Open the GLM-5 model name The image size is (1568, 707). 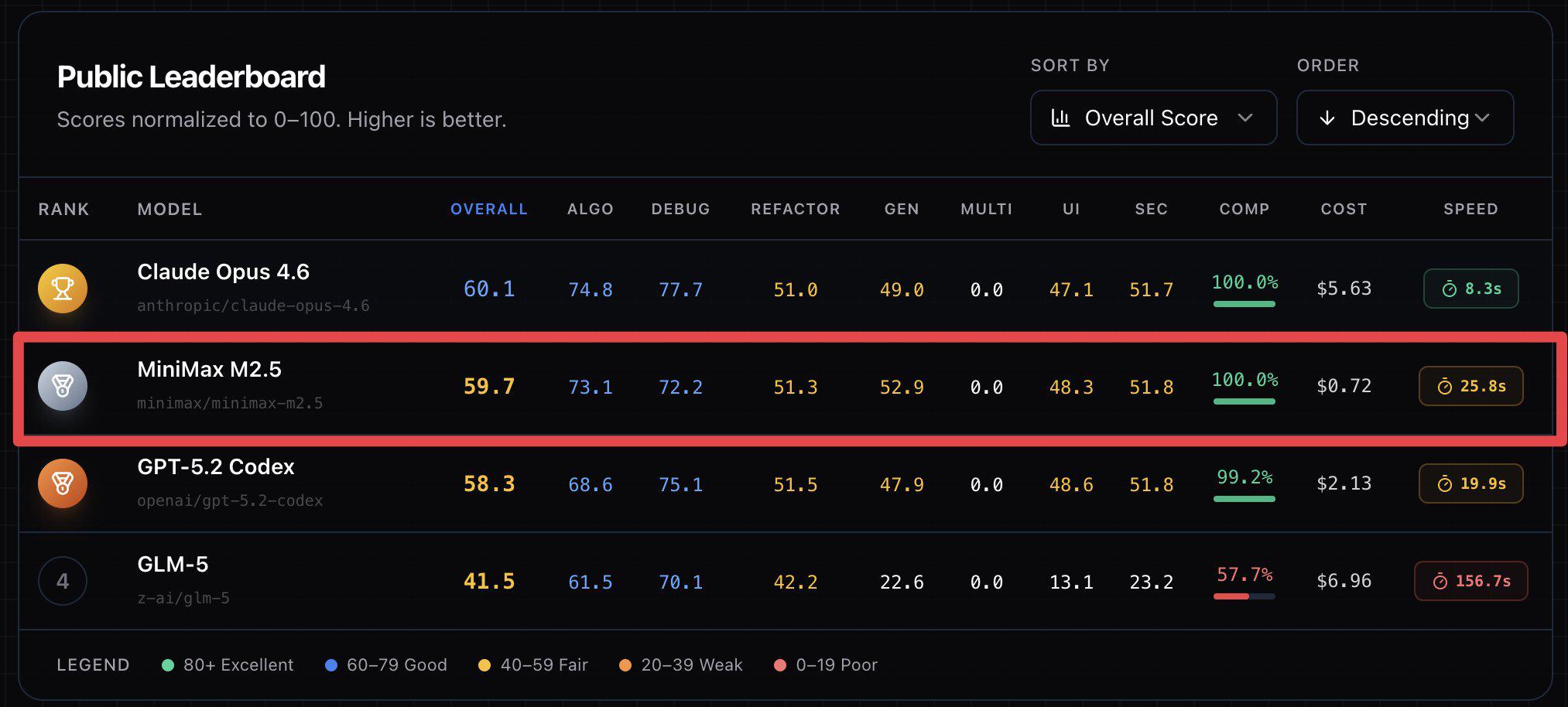tap(173, 565)
